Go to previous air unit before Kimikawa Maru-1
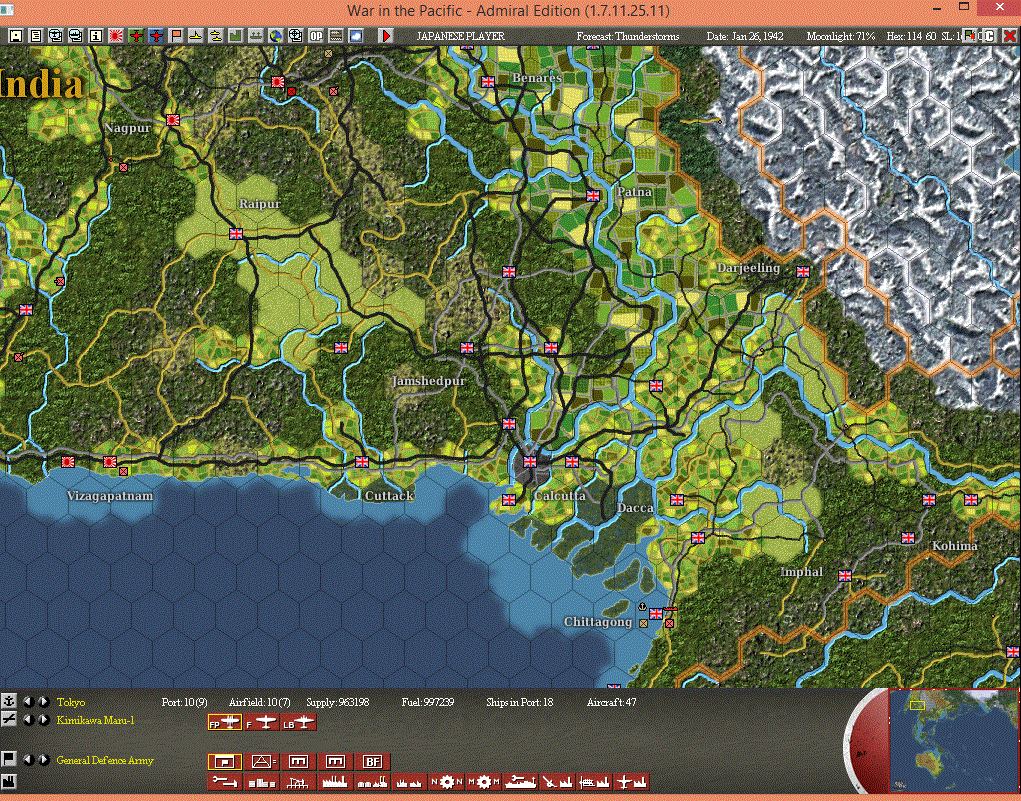Image resolution: width=1021 pixels, height=801 pixels. click(28, 720)
